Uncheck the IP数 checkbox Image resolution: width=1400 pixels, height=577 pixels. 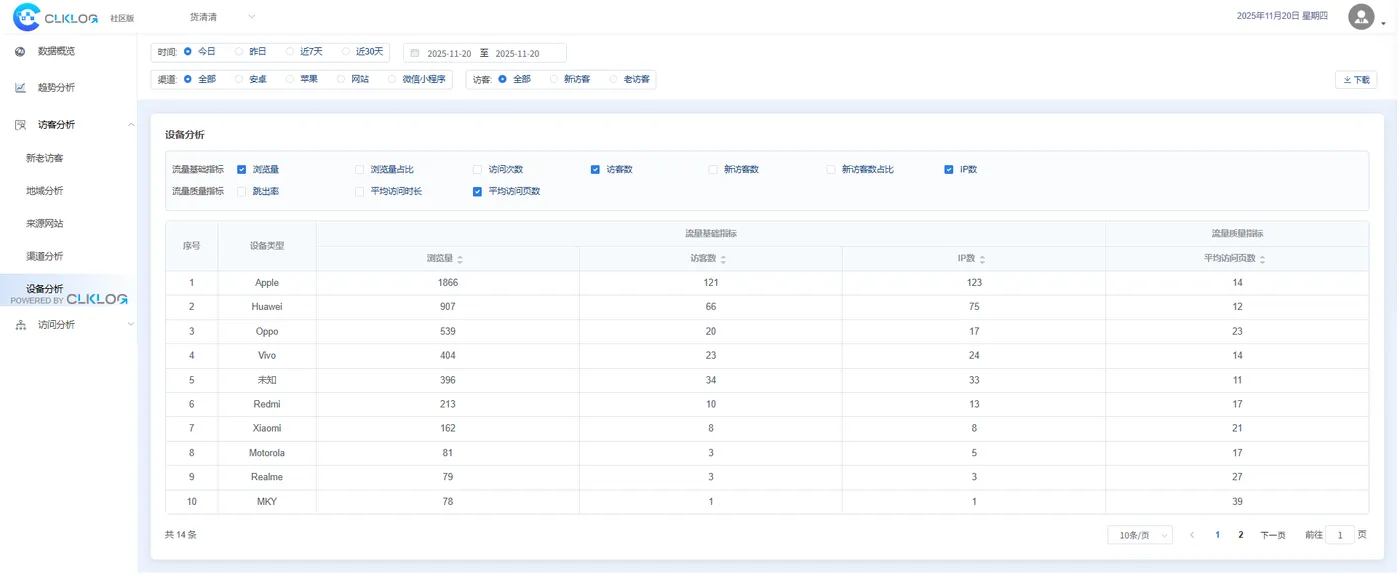tap(949, 170)
